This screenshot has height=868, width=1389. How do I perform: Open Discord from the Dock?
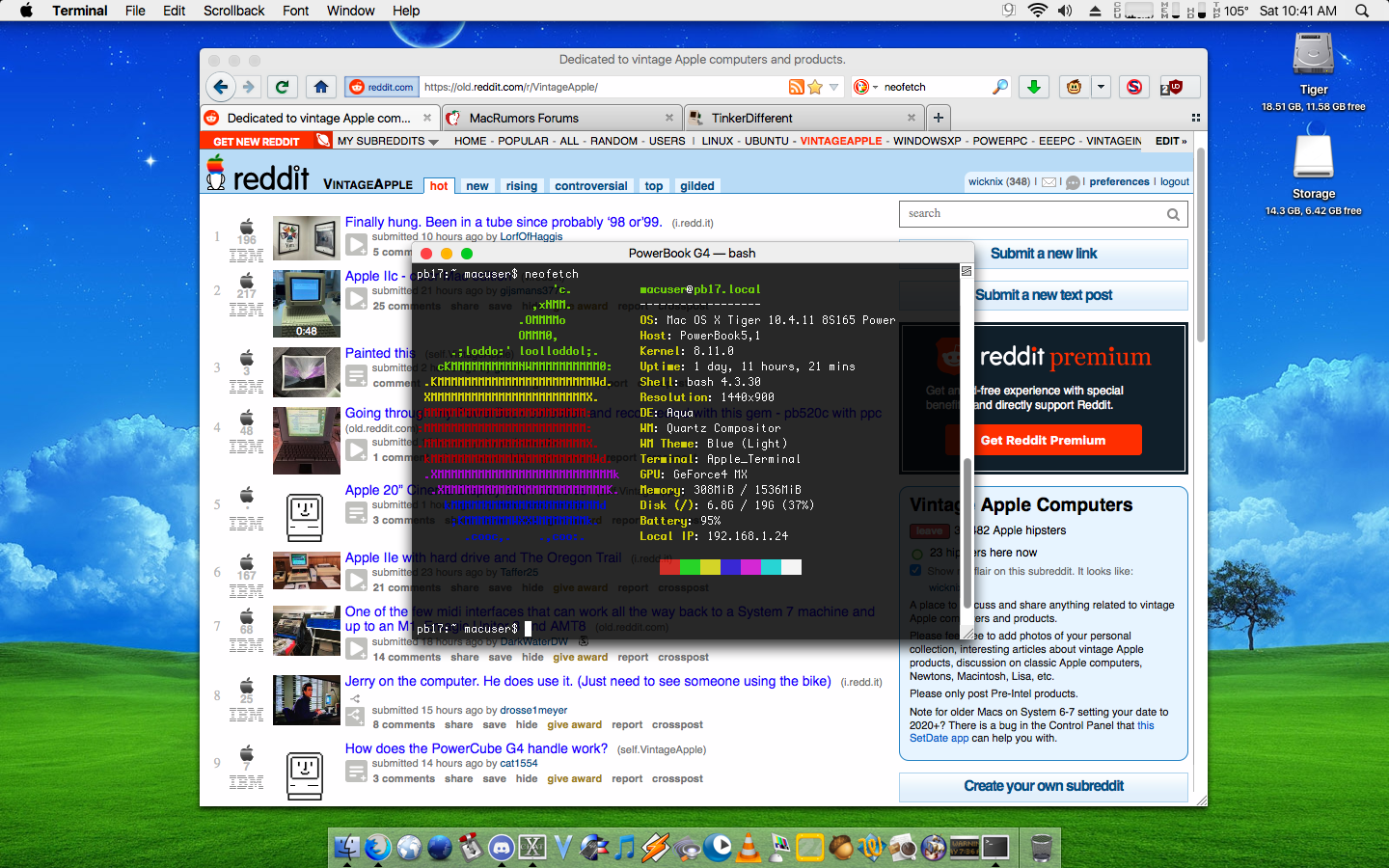coord(502,848)
